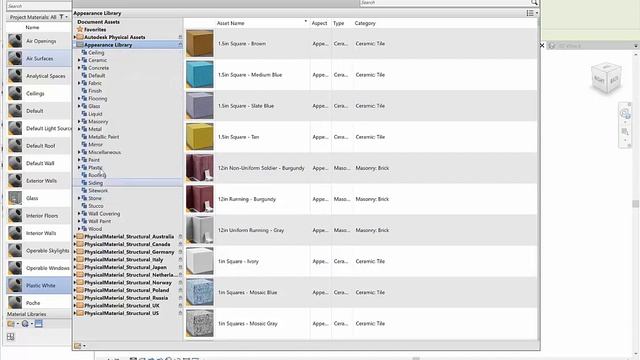This screenshot has height=360, width=640.
Task: Click the asset search magnifier icon
Action: (534, 3)
